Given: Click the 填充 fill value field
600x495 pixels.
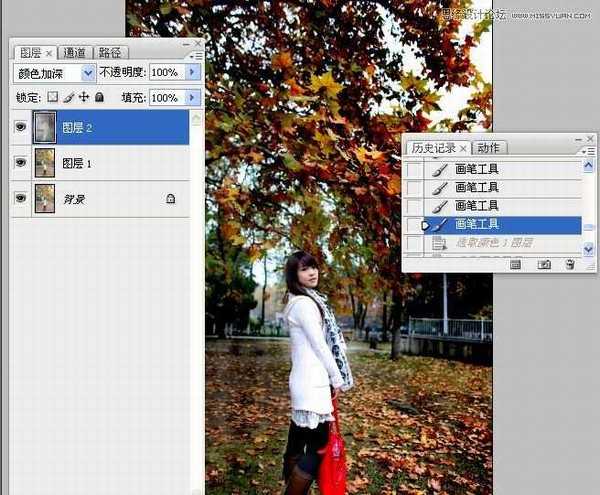Looking at the screenshot, I should 167,98.
